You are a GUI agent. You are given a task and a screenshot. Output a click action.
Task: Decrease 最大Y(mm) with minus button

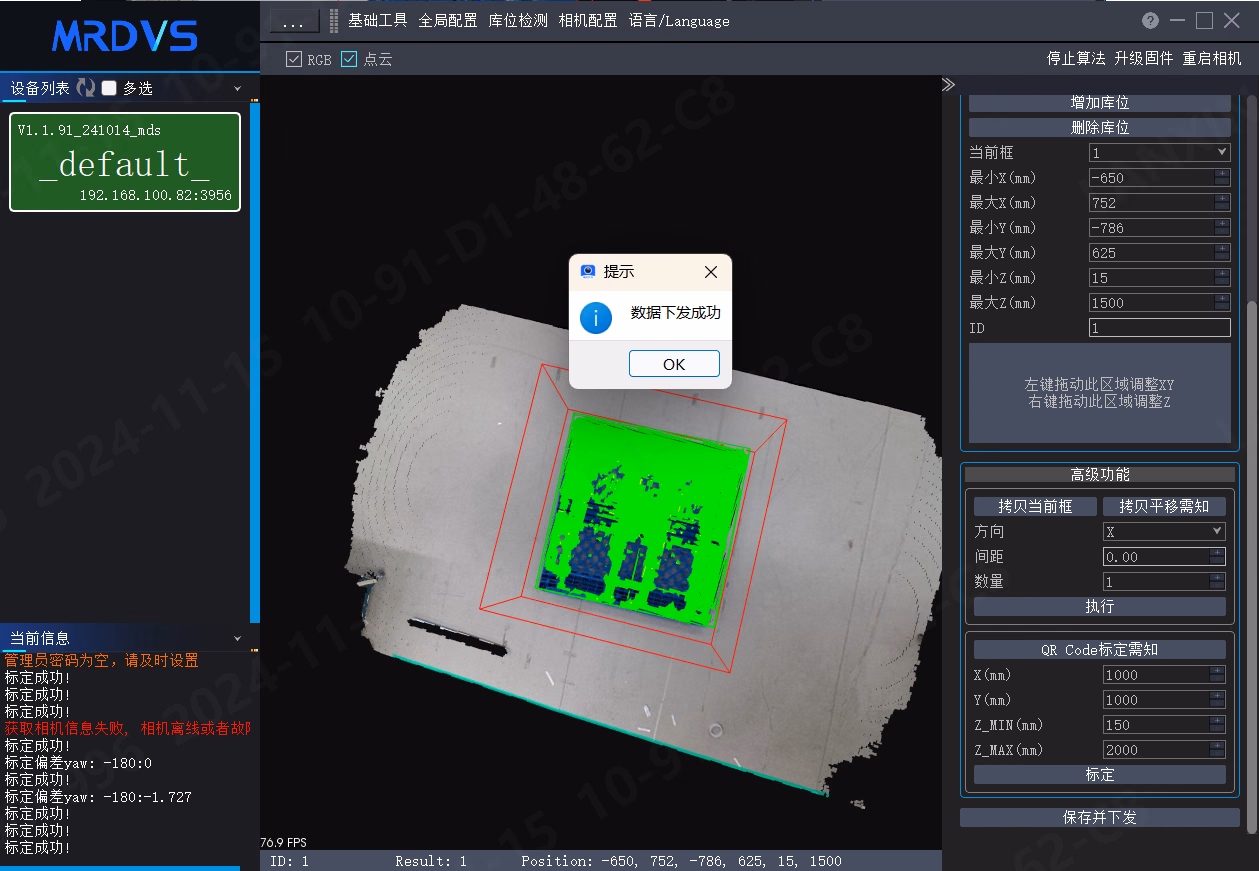[1222, 257]
